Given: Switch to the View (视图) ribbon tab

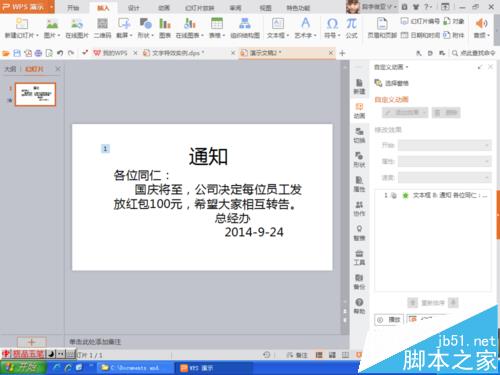Looking at the screenshot, I should click(x=265, y=8).
